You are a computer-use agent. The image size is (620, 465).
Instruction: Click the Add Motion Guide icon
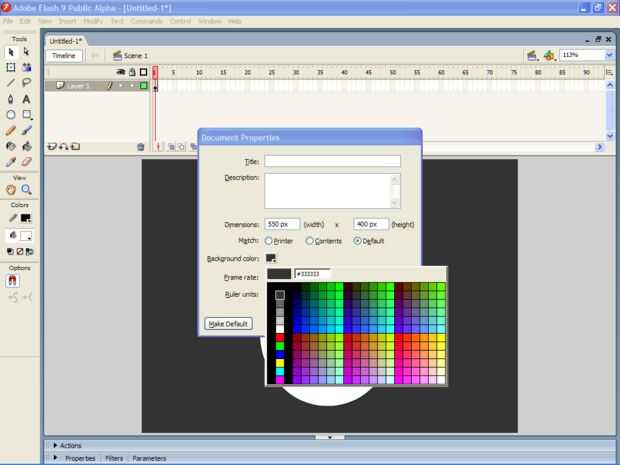(63, 147)
